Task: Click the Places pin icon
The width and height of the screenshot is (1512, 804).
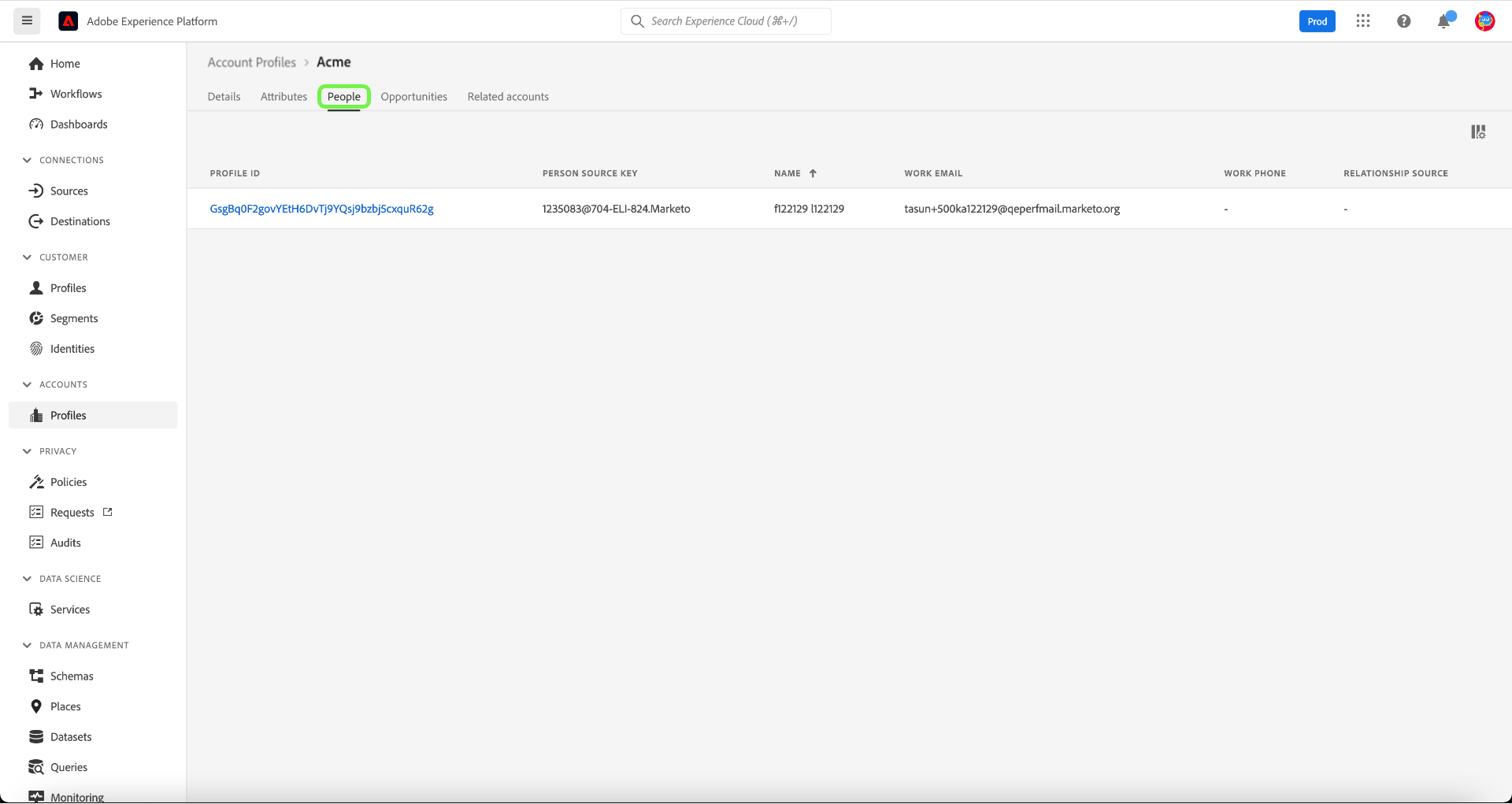Action: [36, 706]
